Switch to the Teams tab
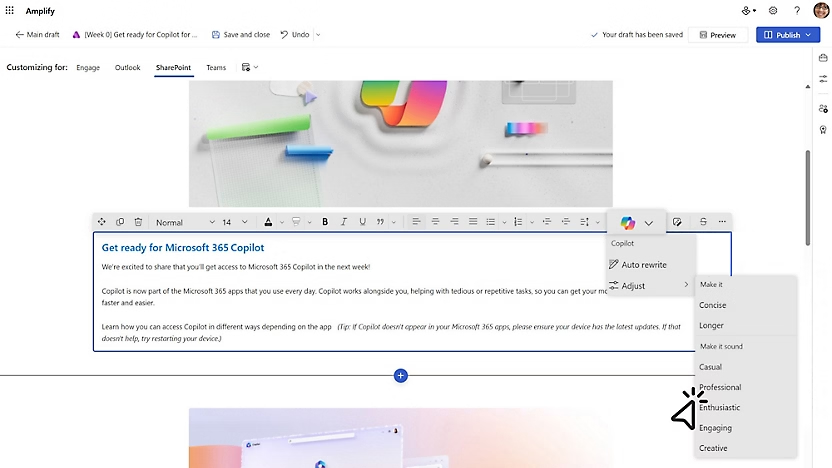Viewport: 832px width, 468px height. 216,68
